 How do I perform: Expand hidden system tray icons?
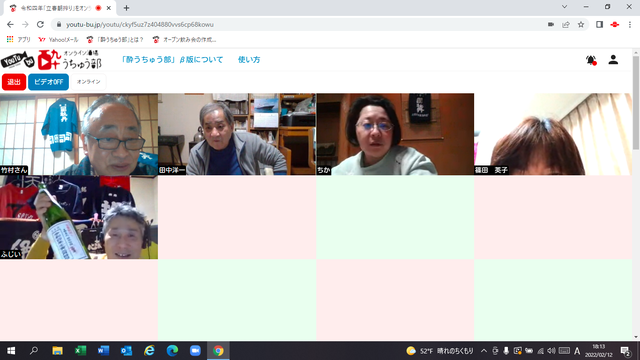coord(484,351)
